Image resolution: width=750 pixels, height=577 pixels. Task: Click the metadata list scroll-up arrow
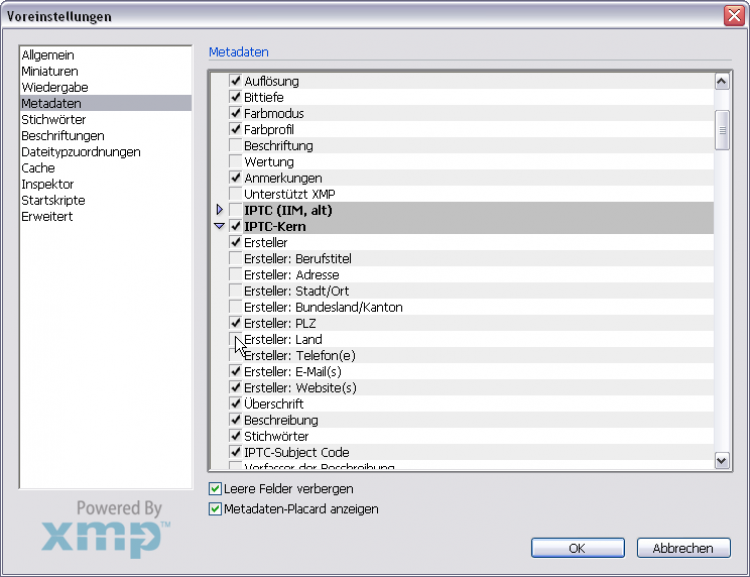coord(722,82)
